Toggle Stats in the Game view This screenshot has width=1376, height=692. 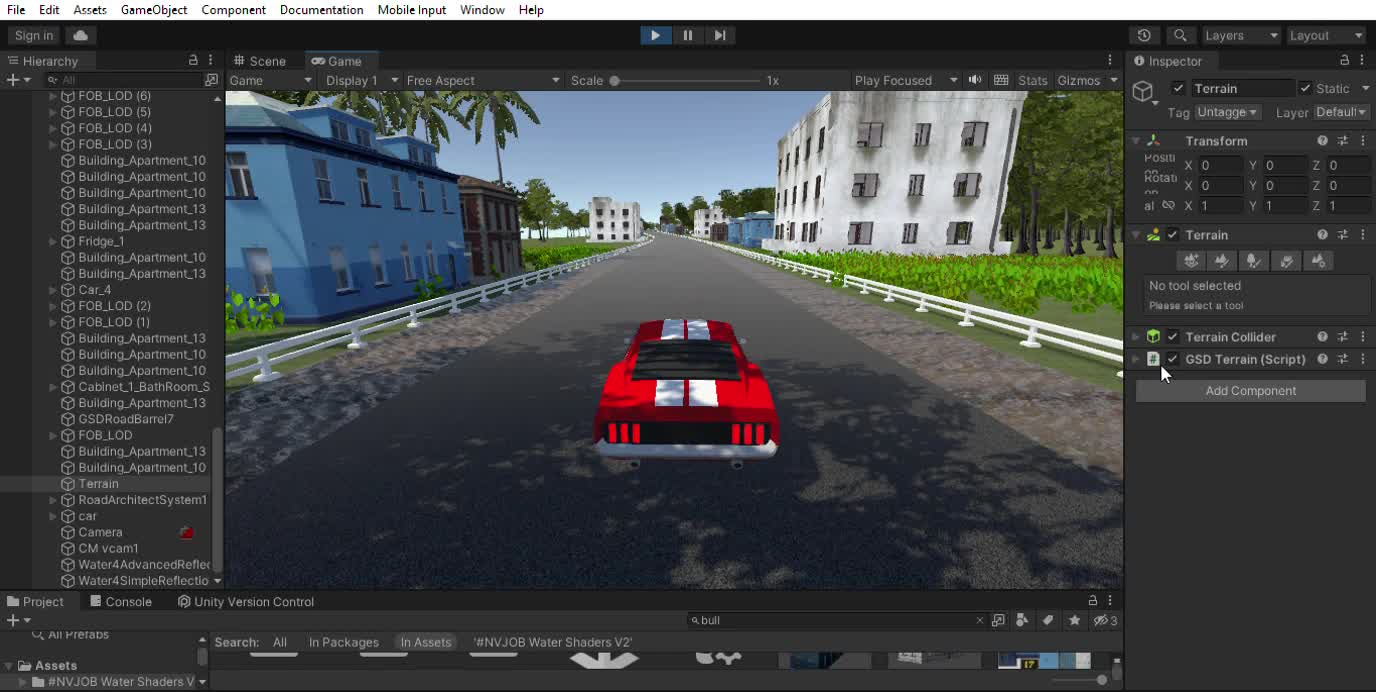coord(1033,80)
